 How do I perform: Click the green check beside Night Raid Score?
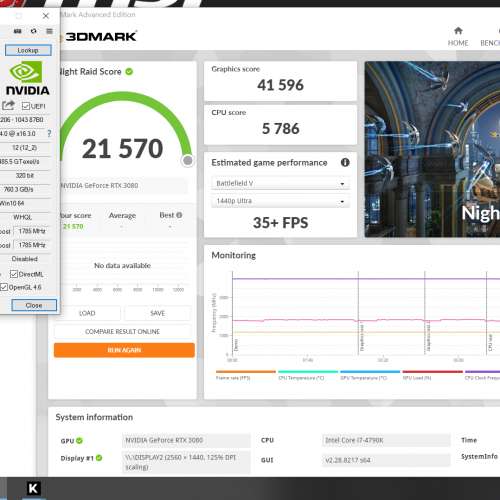(129, 72)
